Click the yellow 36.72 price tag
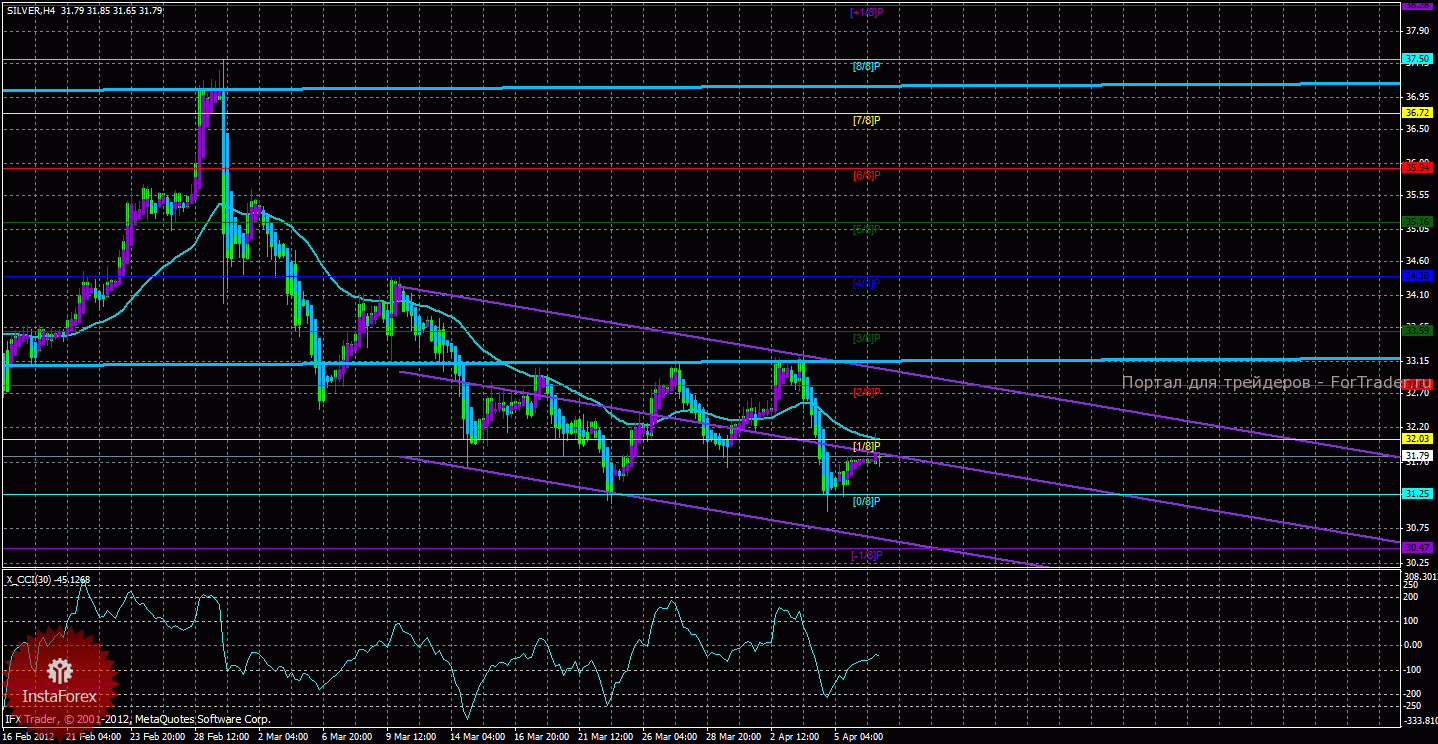Viewport: 1438px width, 744px height. 1418,113
